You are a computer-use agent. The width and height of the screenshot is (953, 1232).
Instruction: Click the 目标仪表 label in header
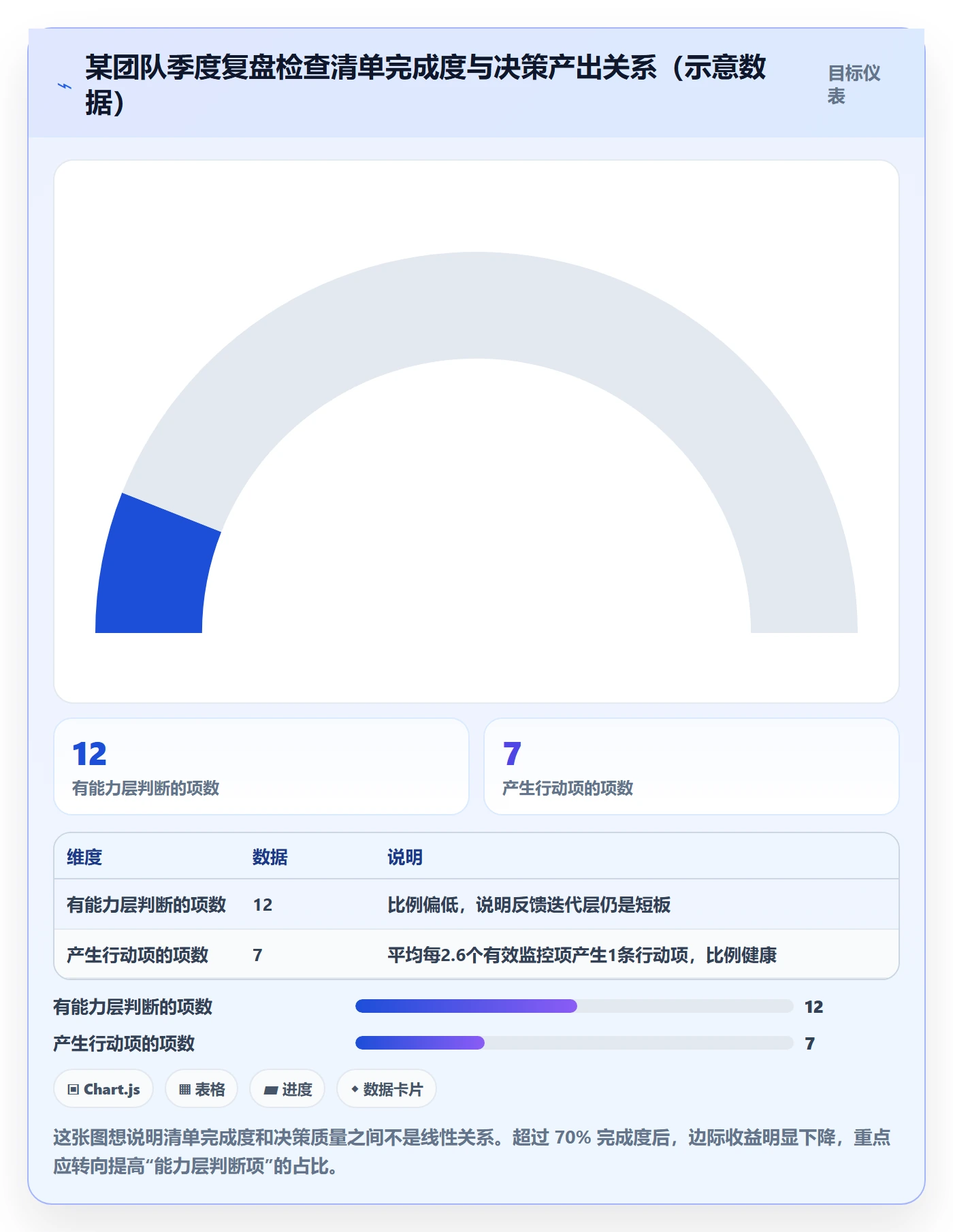[854, 84]
